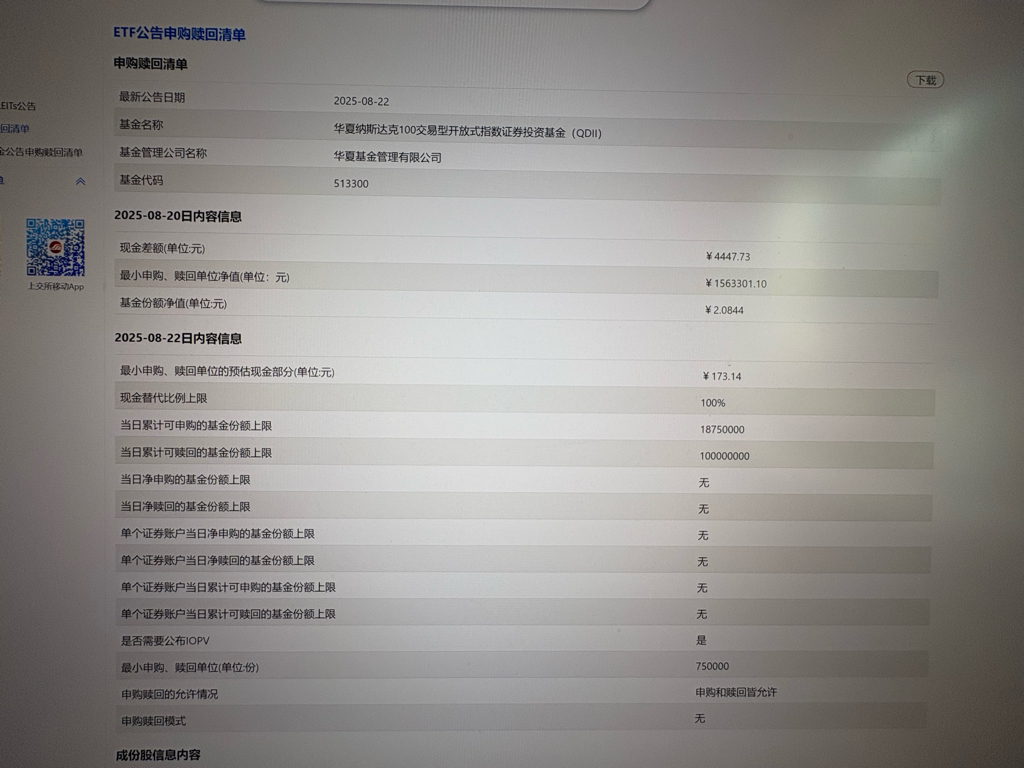The height and width of the screenshot is (768, 1024).
Task: Click the 当日累计可赎回的基金份额上限 label
Action: point(196,453)
